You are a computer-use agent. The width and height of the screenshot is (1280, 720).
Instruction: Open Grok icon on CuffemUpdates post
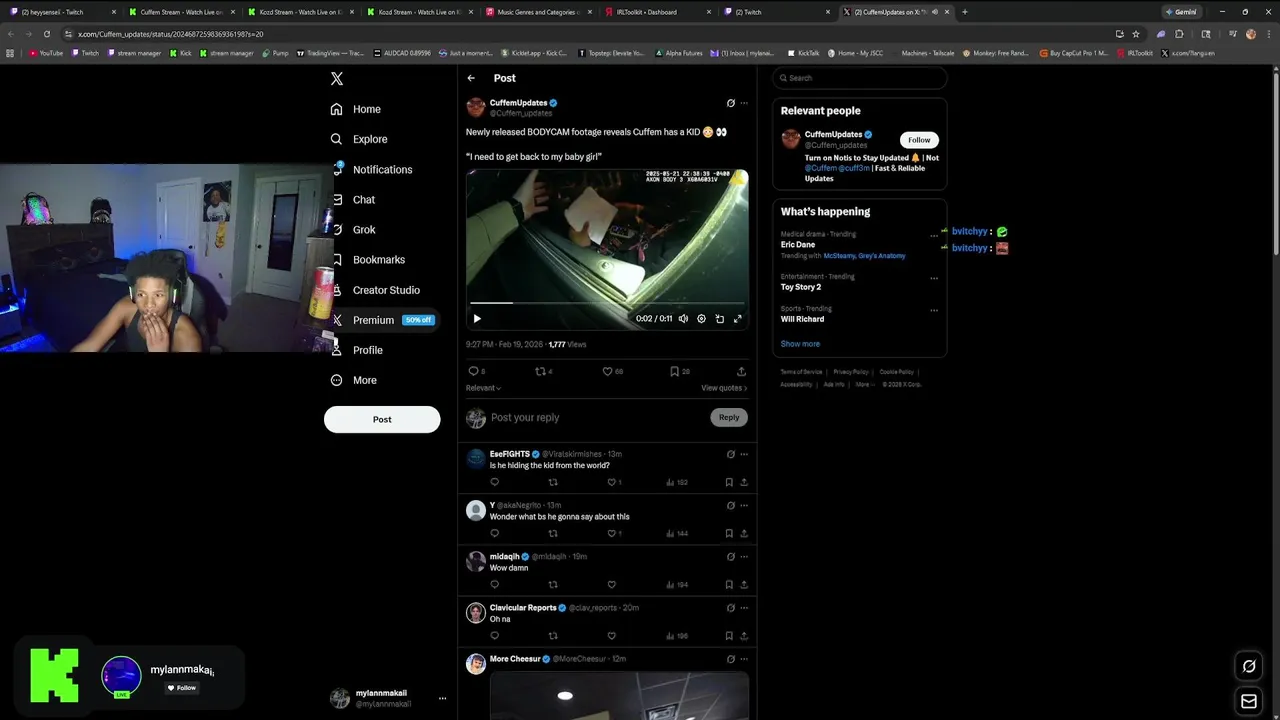(730, 103)
